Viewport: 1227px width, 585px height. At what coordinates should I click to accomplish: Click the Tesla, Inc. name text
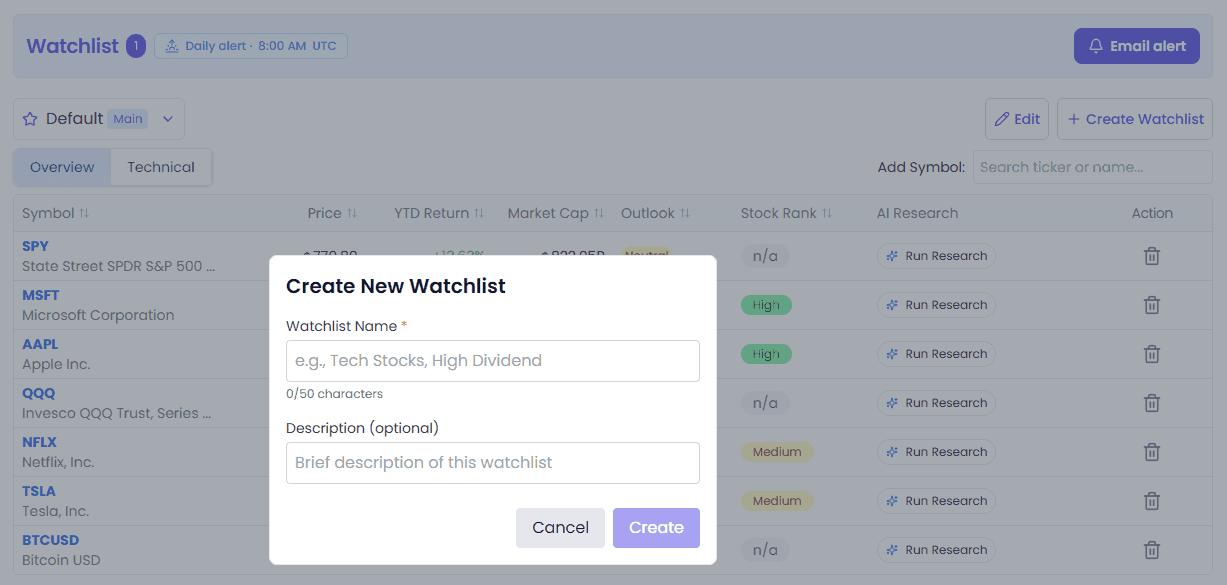point(56,511)
